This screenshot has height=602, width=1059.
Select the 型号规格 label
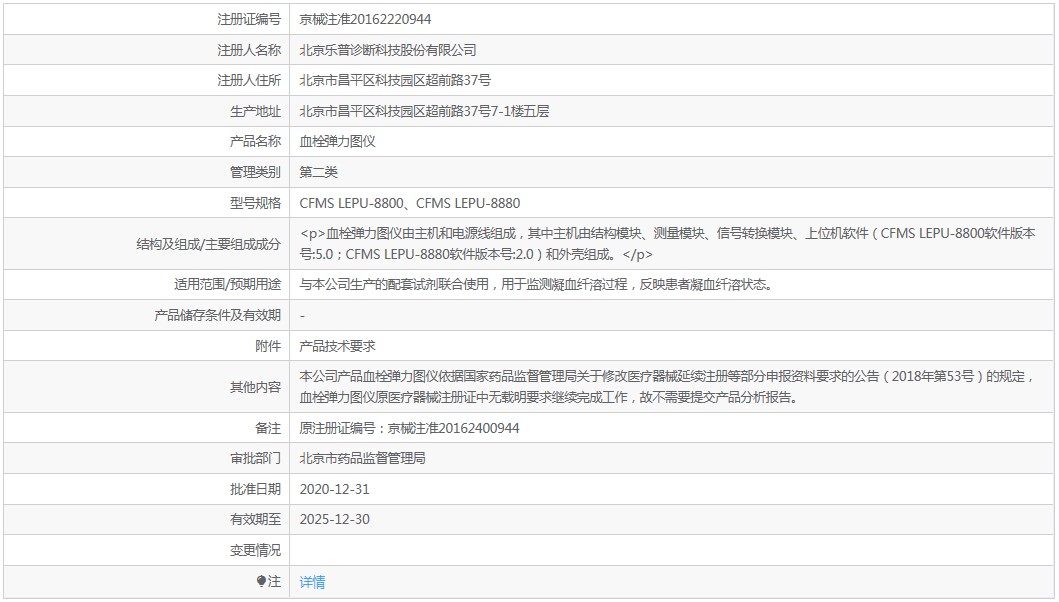[255, 203]
